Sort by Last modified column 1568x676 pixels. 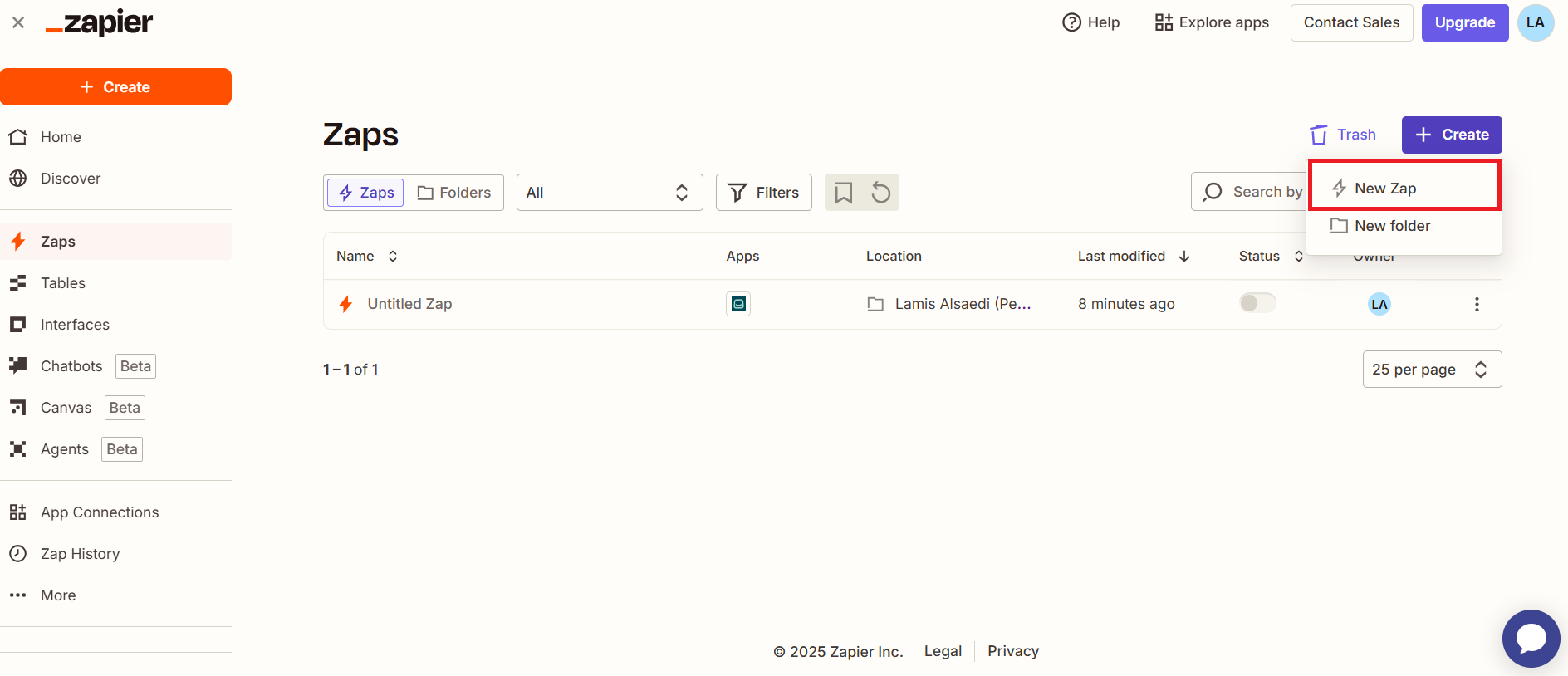pyautogui.click(x=1134, y=257)
